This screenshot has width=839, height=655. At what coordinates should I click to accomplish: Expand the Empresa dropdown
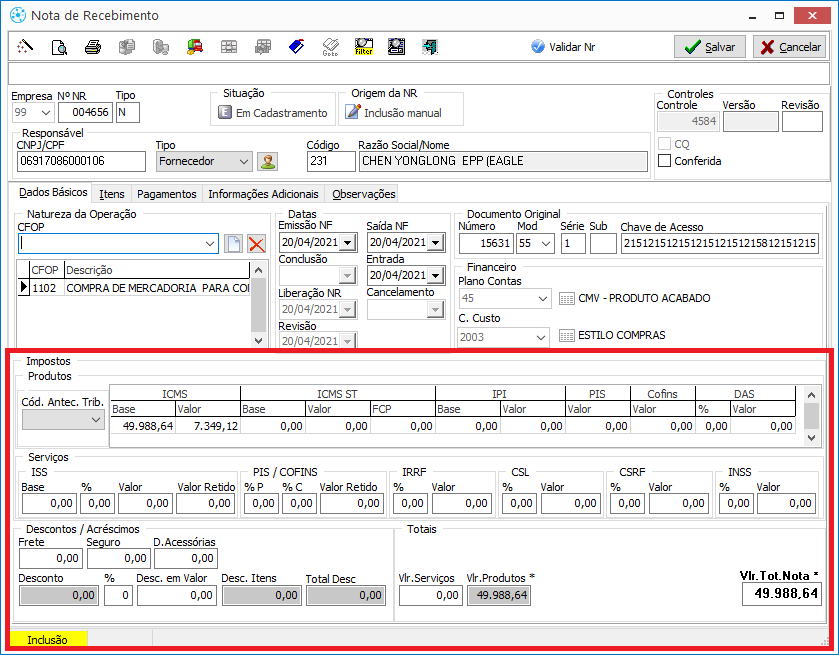tap(46, 112)
